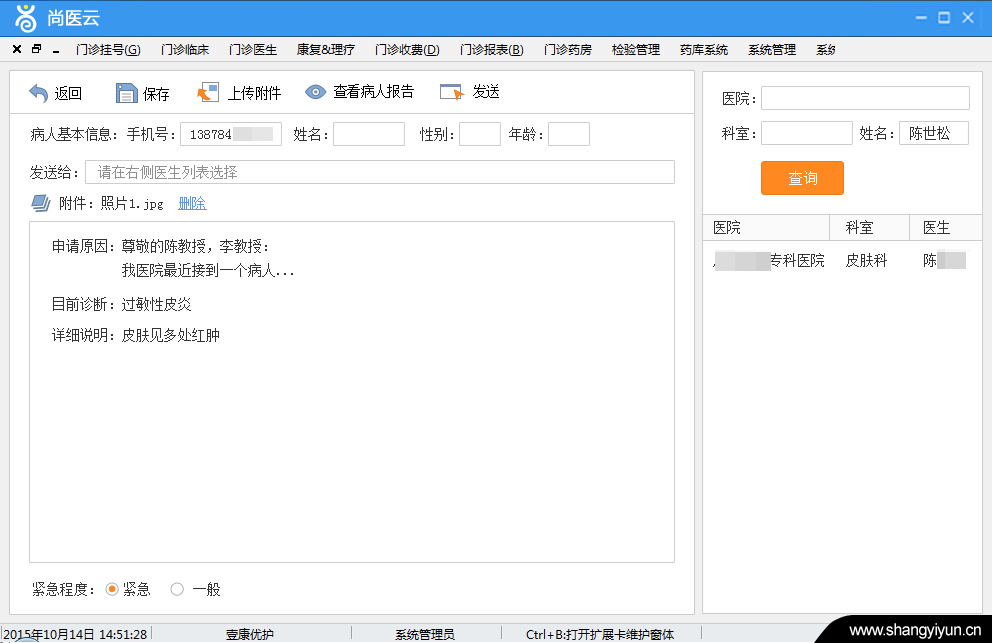Image resolution: width=992 pixels, height=643 pixels.
Task: Open the 门诊医生 menu
Action: tap(253, 49)
